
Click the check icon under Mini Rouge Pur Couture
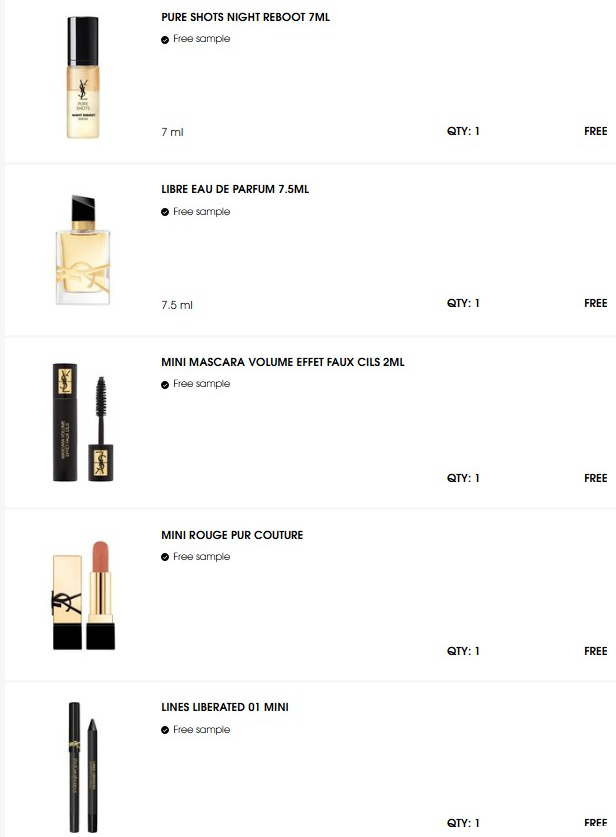tap(165, 557)
